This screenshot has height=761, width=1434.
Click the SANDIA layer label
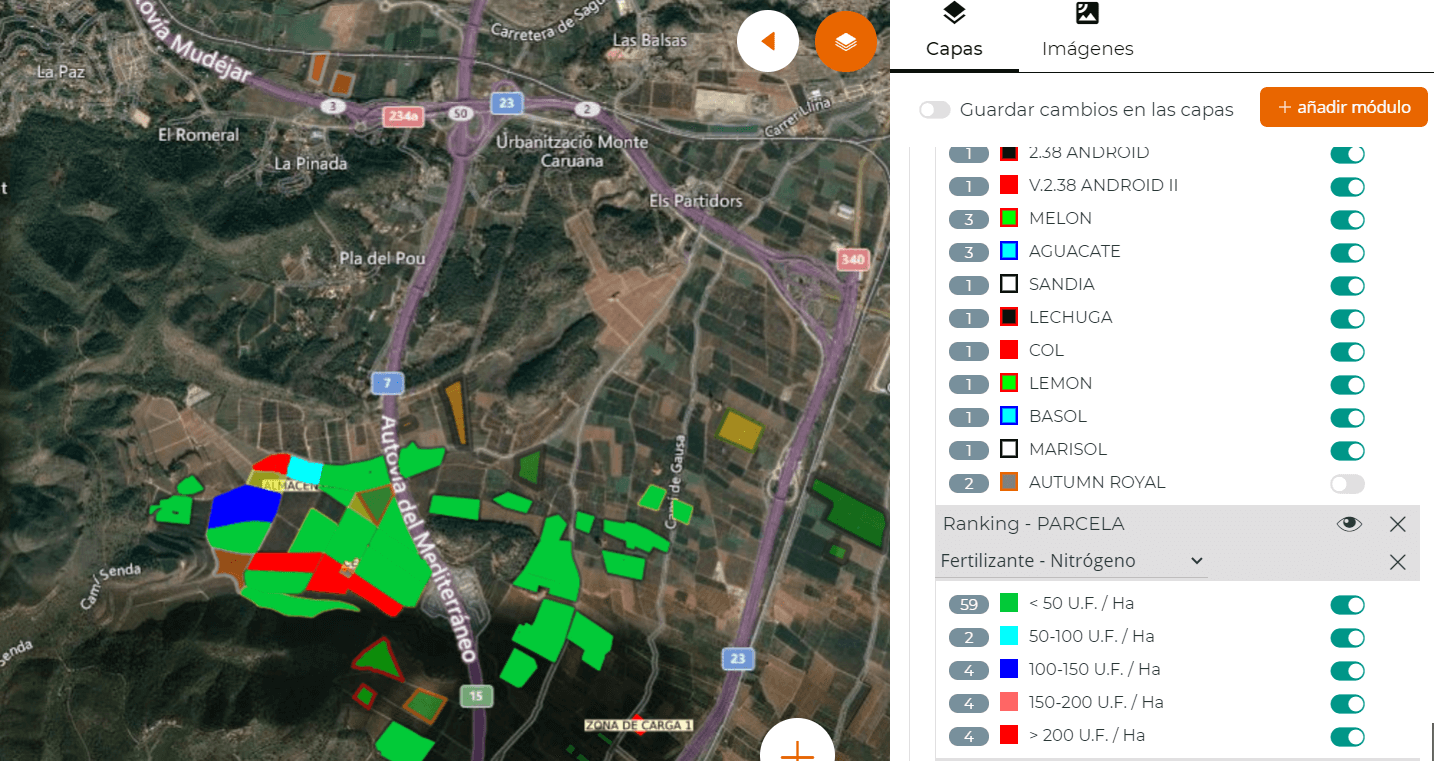(x=1061, y=285)
